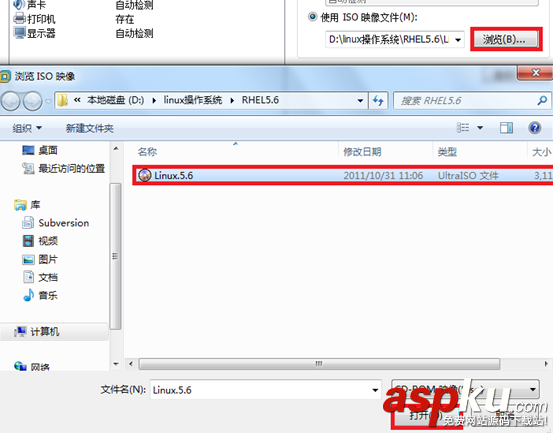Open help with the question mark icon
The image size is (553, 433).
point(535,128)
